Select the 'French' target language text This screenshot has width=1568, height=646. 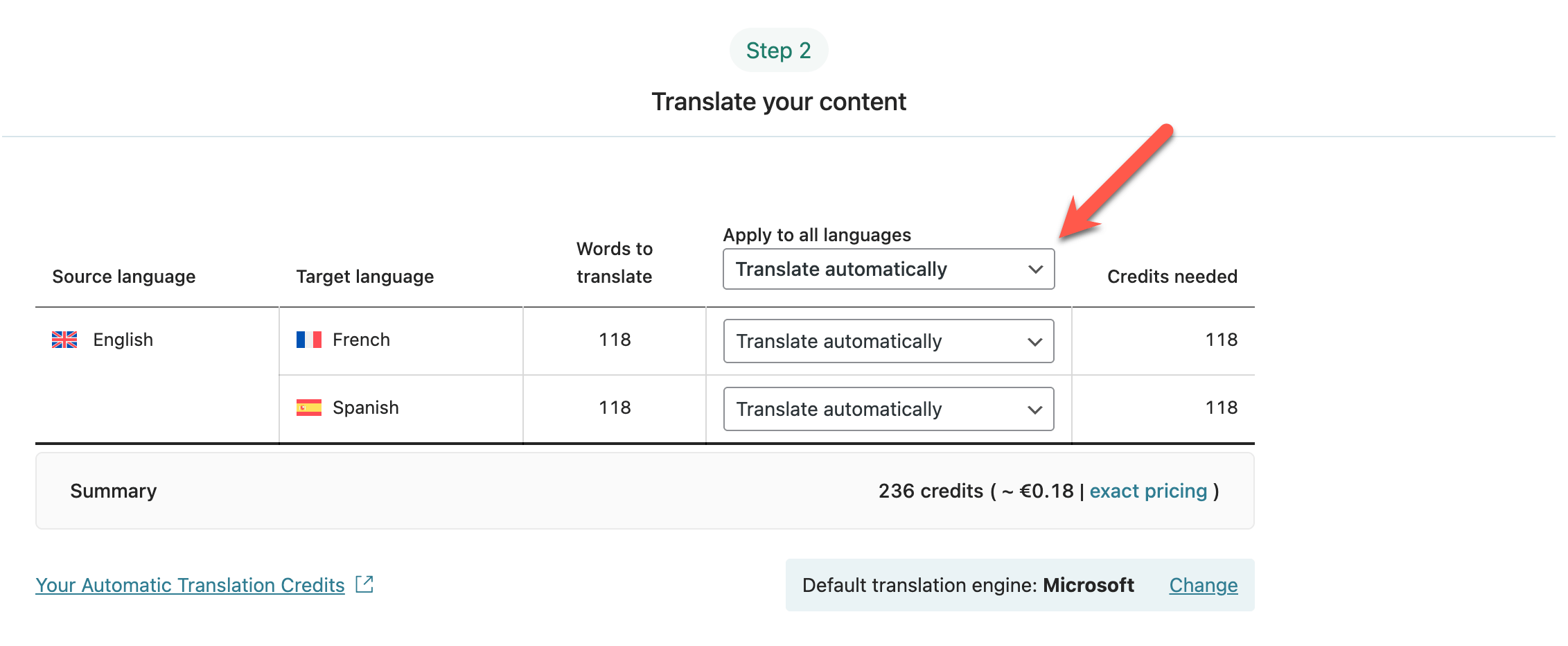(x=361, y=340)
